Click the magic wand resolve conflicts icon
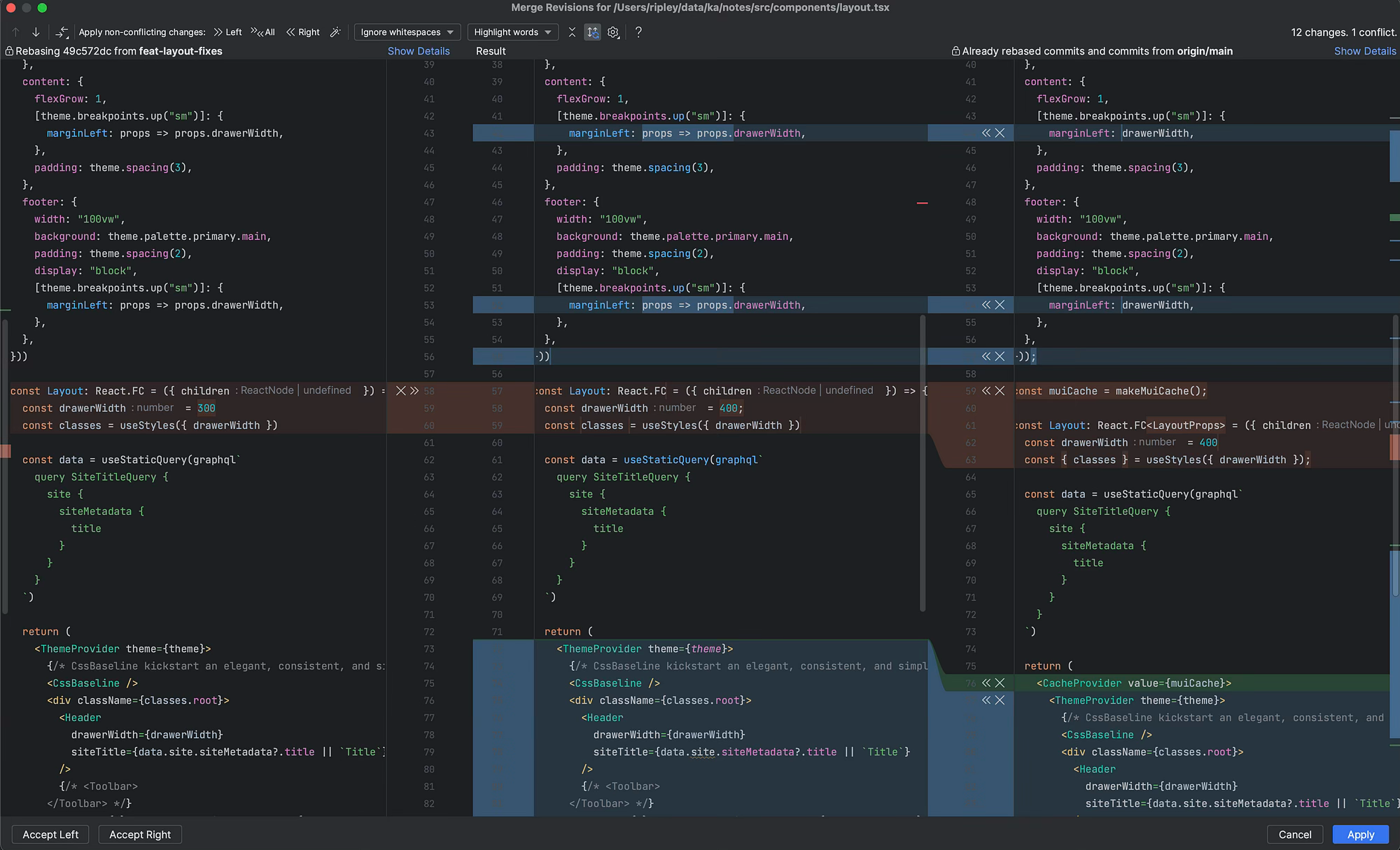This screenshot has width=1400, height=850. 335,32
